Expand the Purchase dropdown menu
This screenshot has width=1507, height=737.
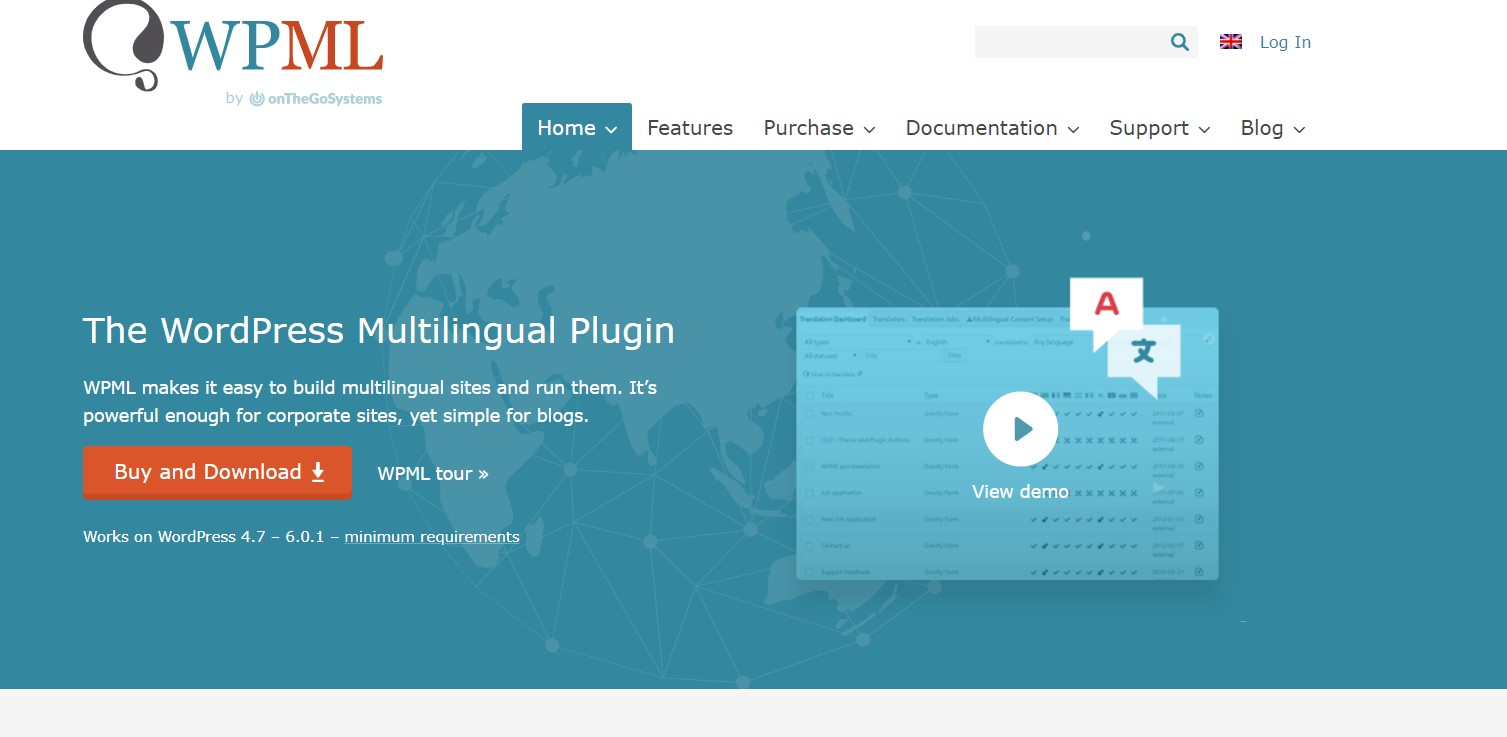tap(818, 128)
